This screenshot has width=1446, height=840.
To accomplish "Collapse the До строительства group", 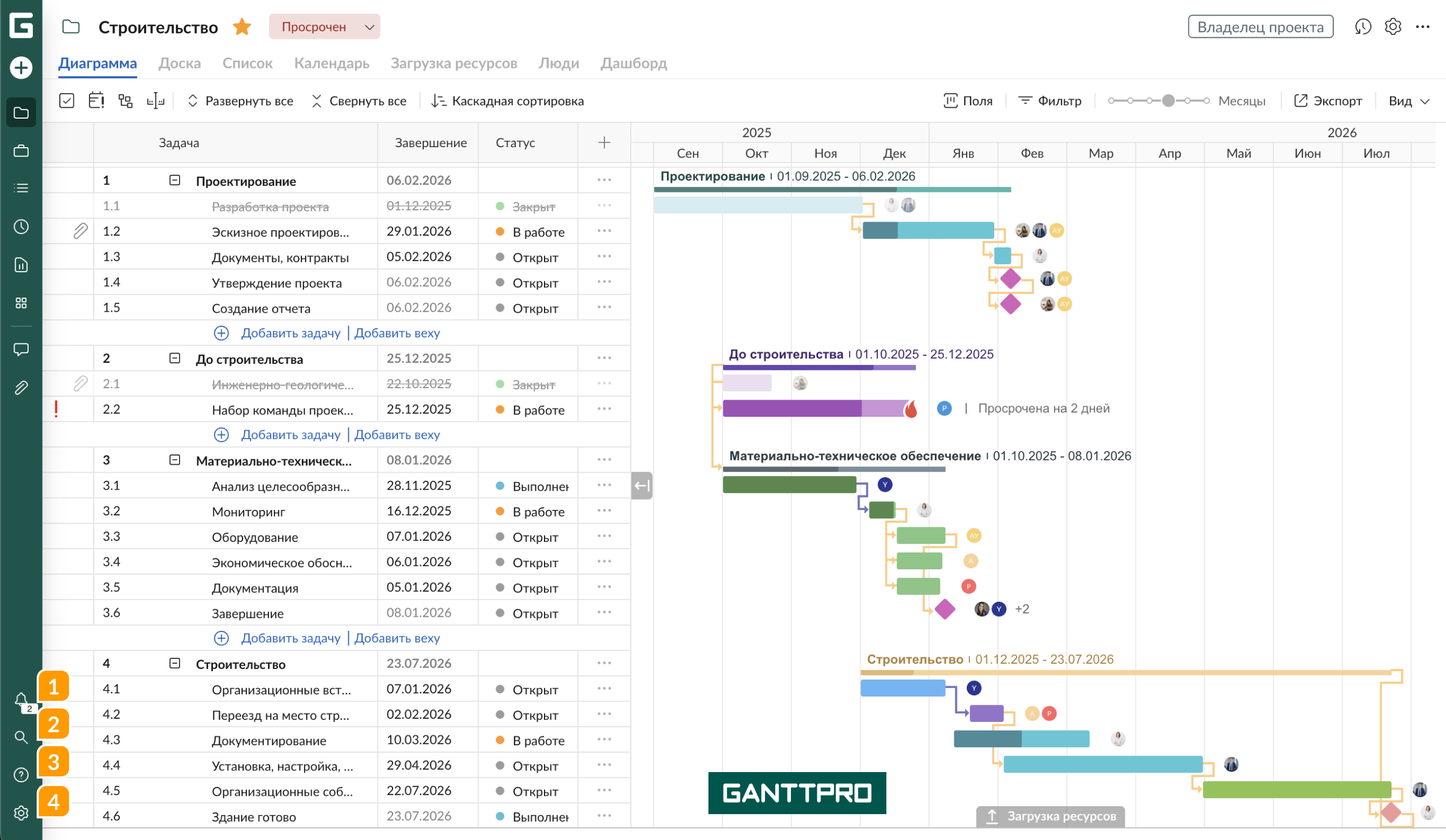I will pyautogui.click(x=175, y=358).
